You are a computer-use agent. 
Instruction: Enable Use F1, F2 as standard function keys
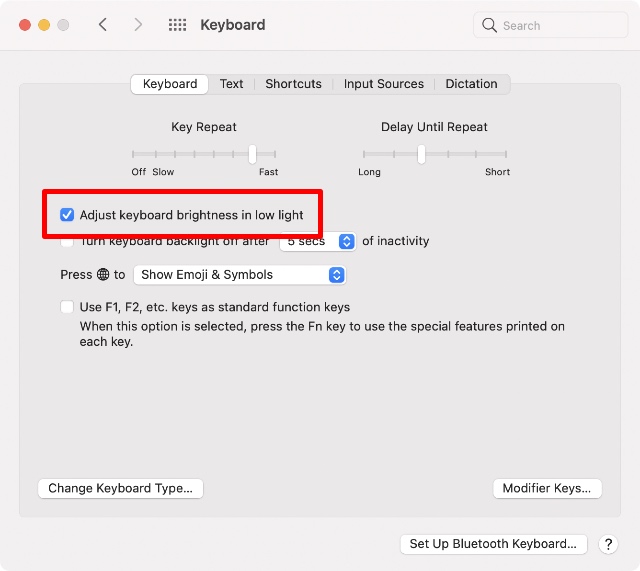click(x=67, y=307)
